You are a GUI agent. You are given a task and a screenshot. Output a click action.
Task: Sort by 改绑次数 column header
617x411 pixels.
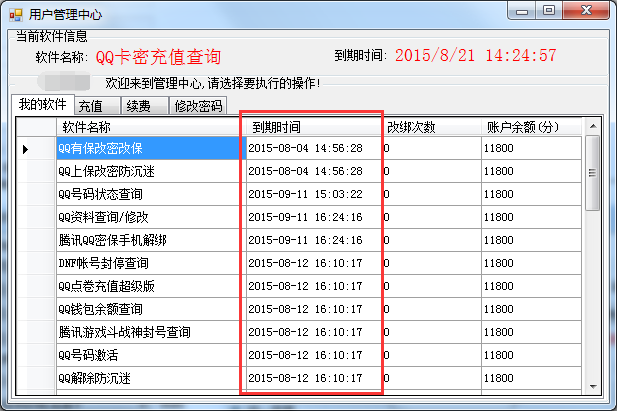click(x=431, y=127)
